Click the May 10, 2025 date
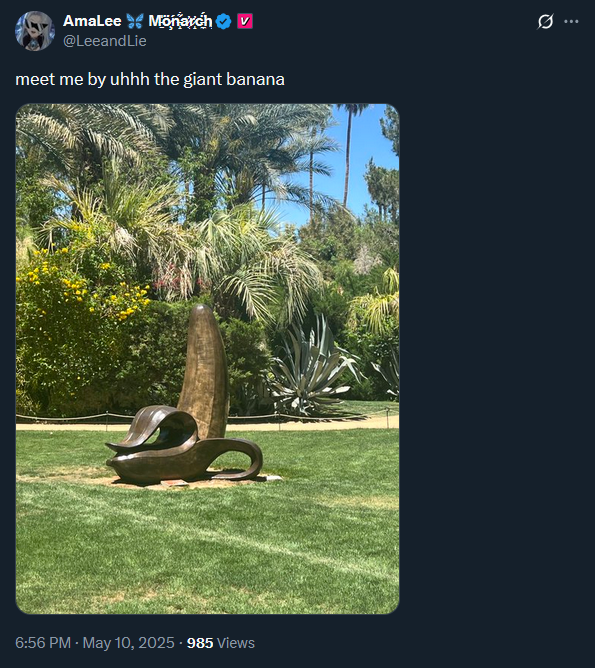595x668 pixels. (128, 642)
